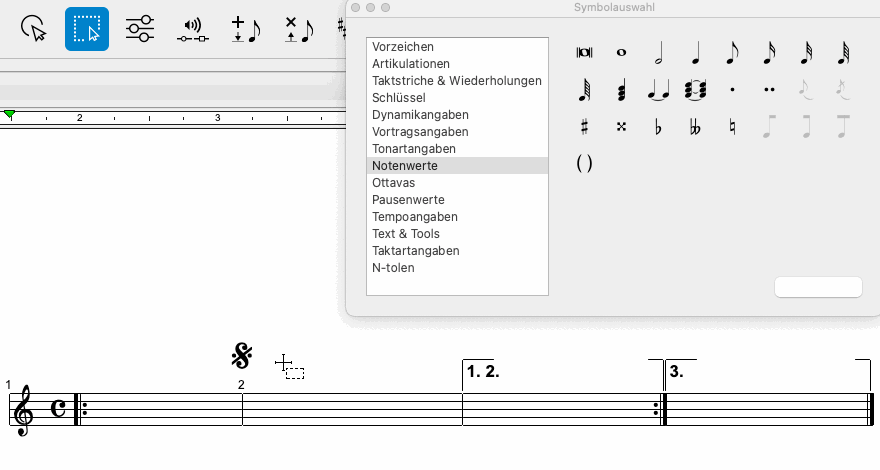Pick the half note symbol

click(x=659, y=53)
